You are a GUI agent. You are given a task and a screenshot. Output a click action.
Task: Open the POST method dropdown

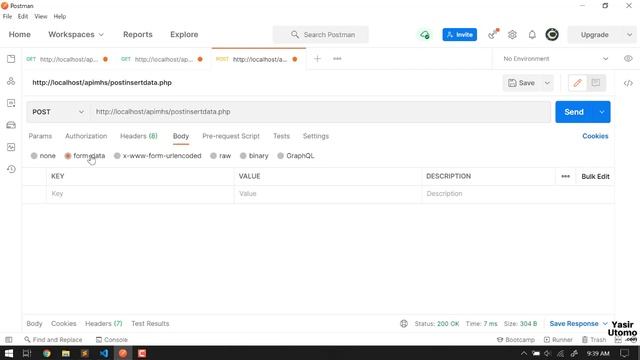pyautogui.click(x=58, y=112)
